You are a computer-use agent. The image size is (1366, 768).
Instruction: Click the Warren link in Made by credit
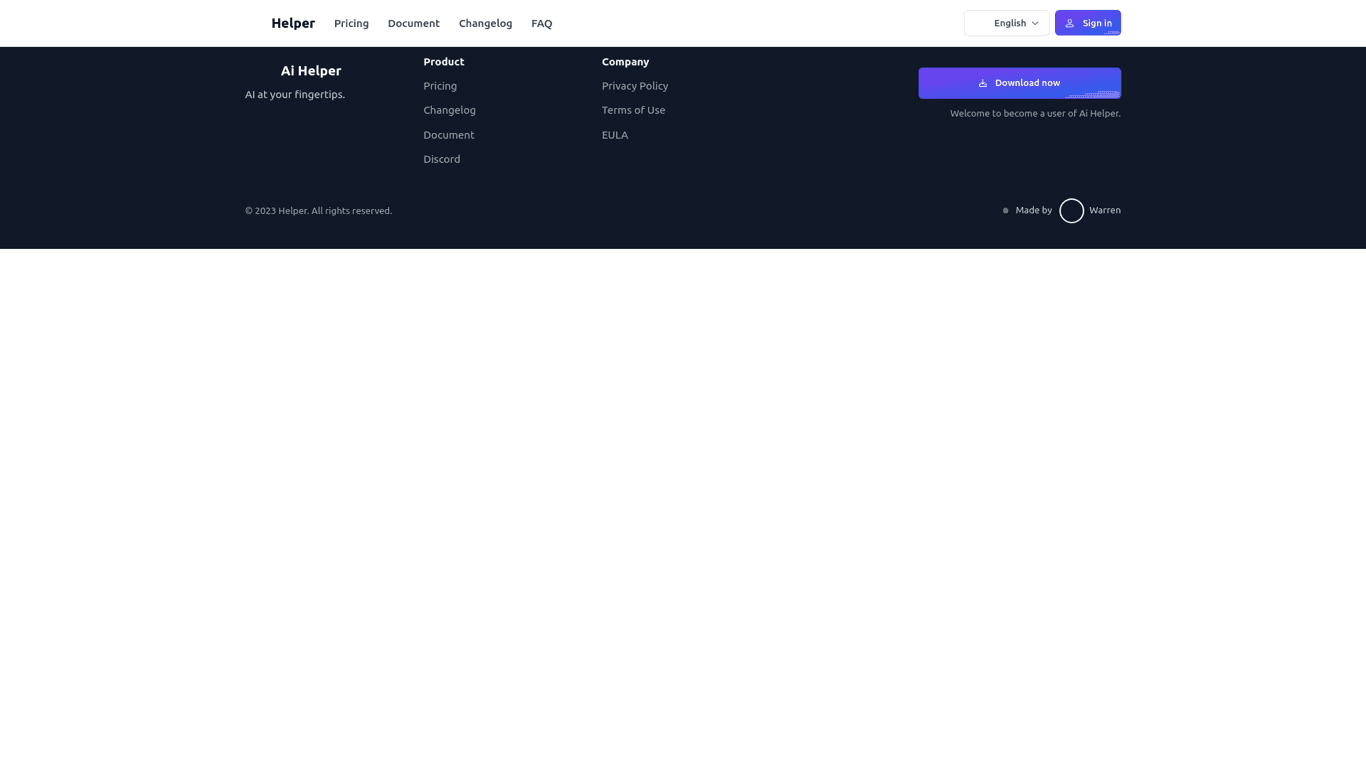[x=1104, y=210]
